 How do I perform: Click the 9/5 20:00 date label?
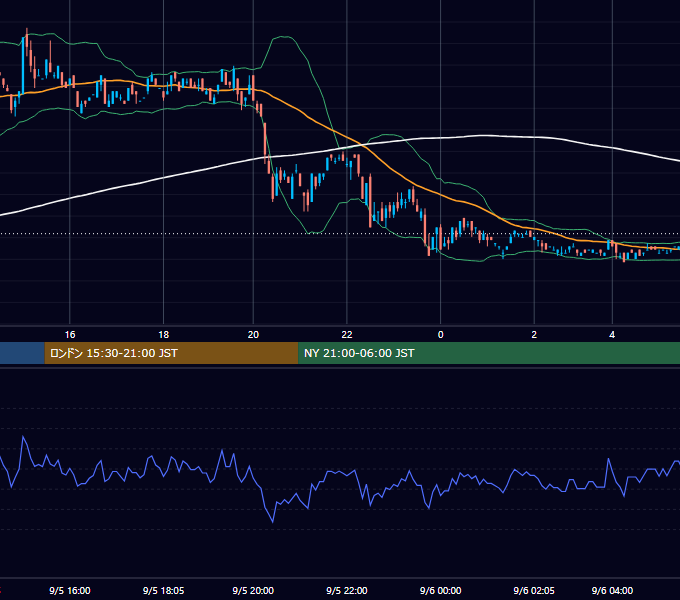tap(253, 590)
